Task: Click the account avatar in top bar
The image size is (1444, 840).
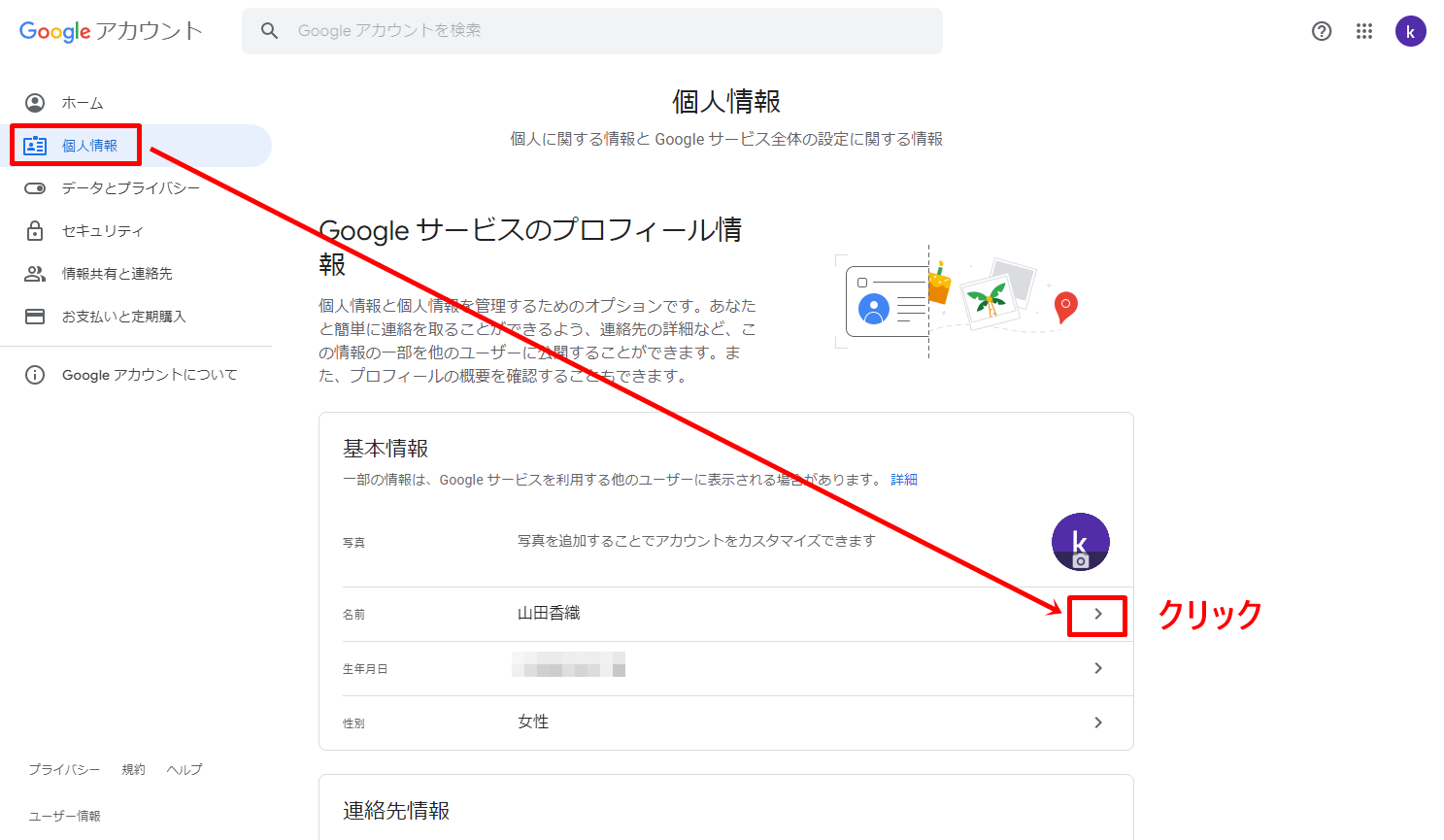Action: (x=1410, y=31)
